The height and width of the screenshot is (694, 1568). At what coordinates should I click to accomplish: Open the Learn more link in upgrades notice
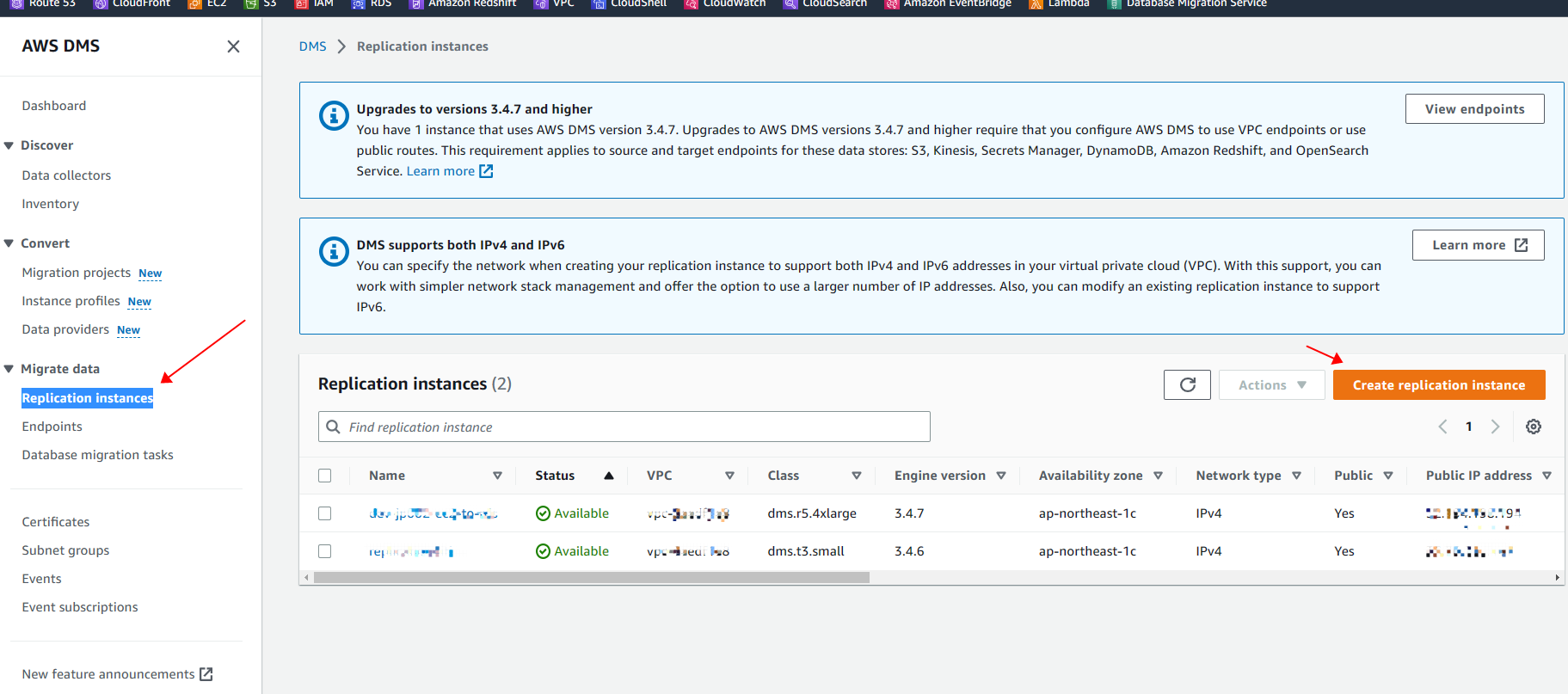(440, 171)
